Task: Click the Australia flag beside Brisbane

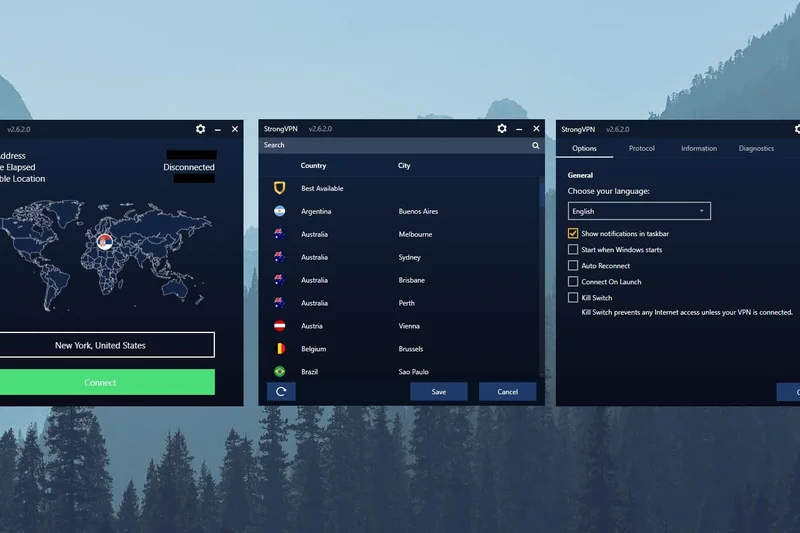Action: 280,280
